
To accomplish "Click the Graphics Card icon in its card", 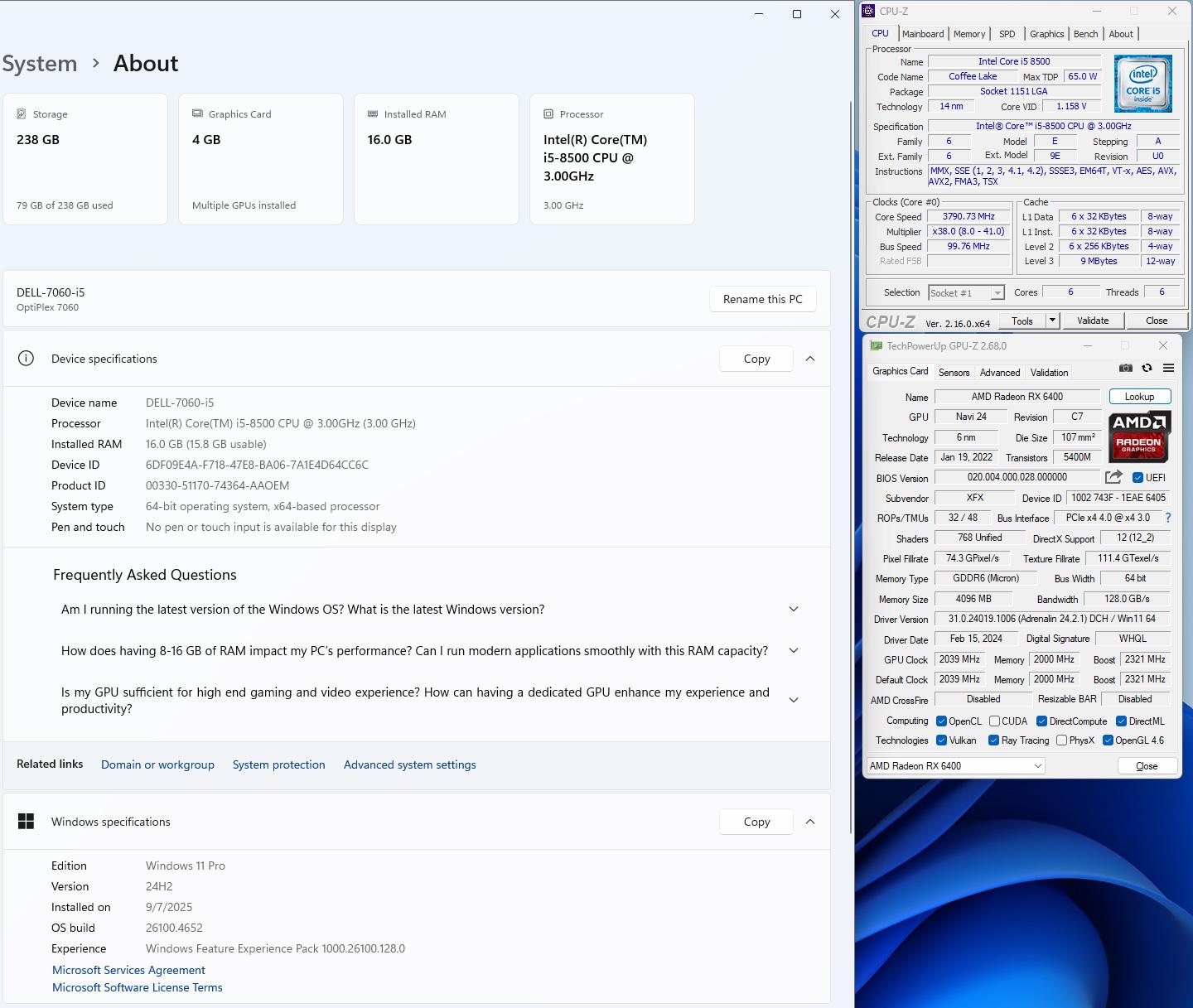I will 197,113.
